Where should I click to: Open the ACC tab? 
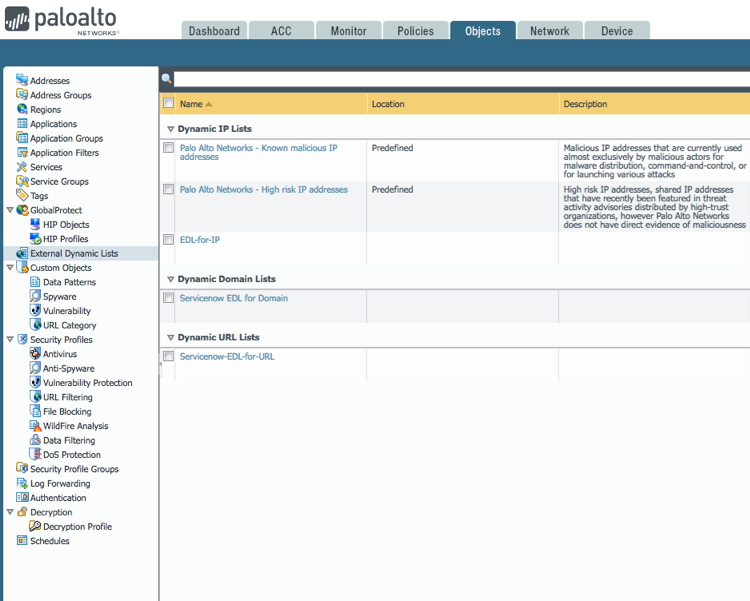tap(281, 31)
